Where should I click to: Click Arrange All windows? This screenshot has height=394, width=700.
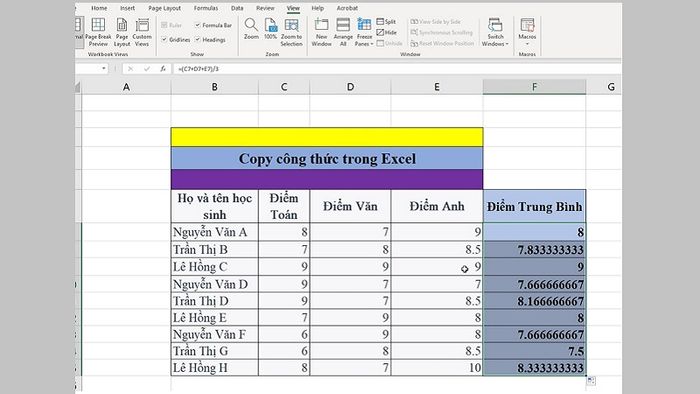(343, 32)
